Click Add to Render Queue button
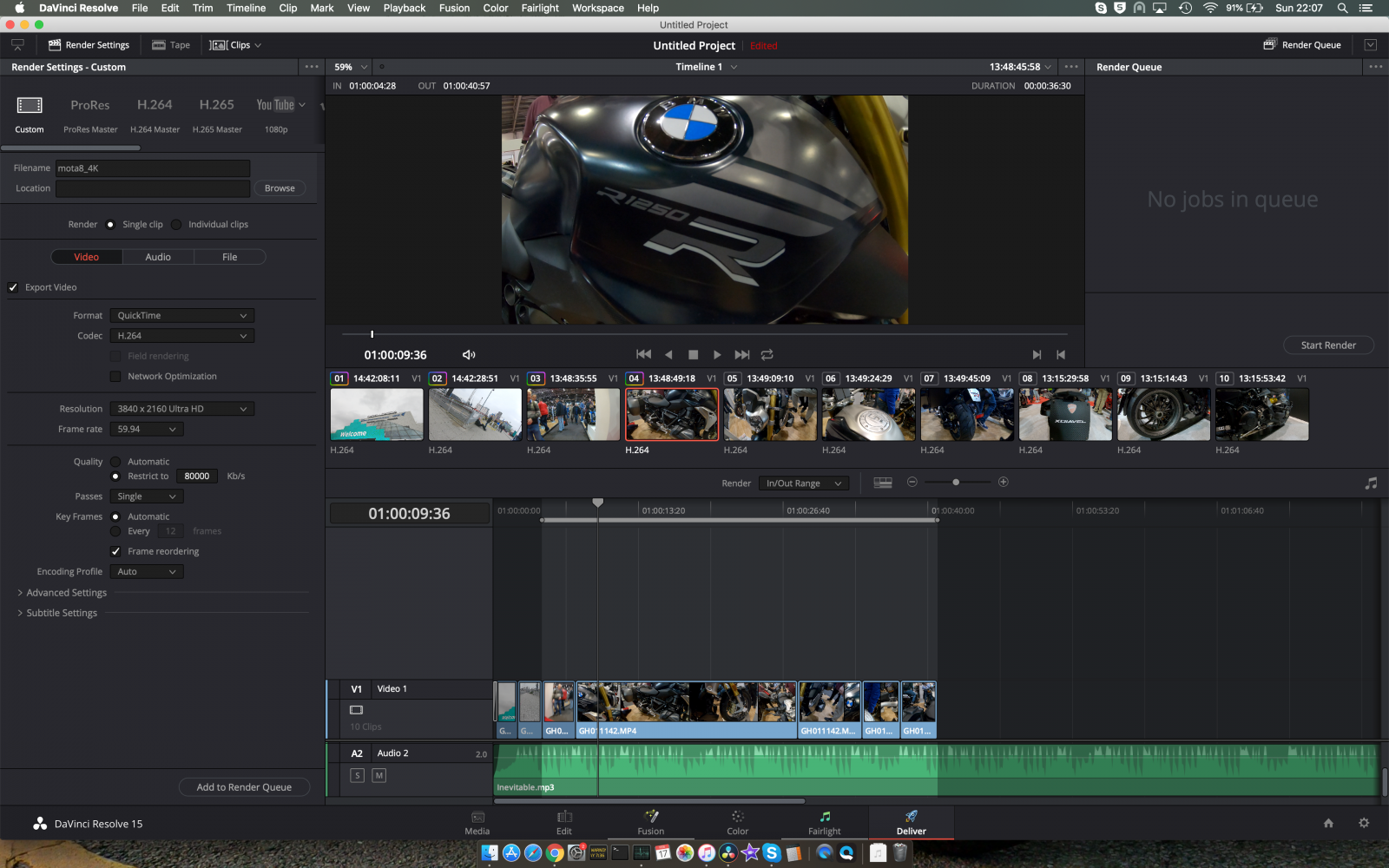This screenshot has height=868, width=1389. click(244, 787)
